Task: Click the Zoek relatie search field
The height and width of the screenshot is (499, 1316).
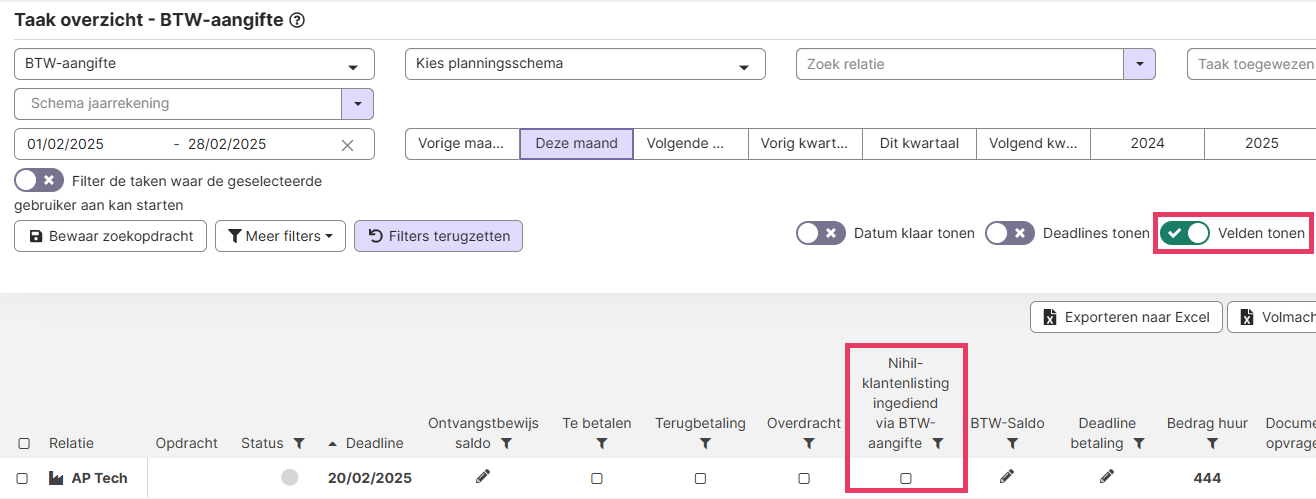Action: tap(960, 64)
